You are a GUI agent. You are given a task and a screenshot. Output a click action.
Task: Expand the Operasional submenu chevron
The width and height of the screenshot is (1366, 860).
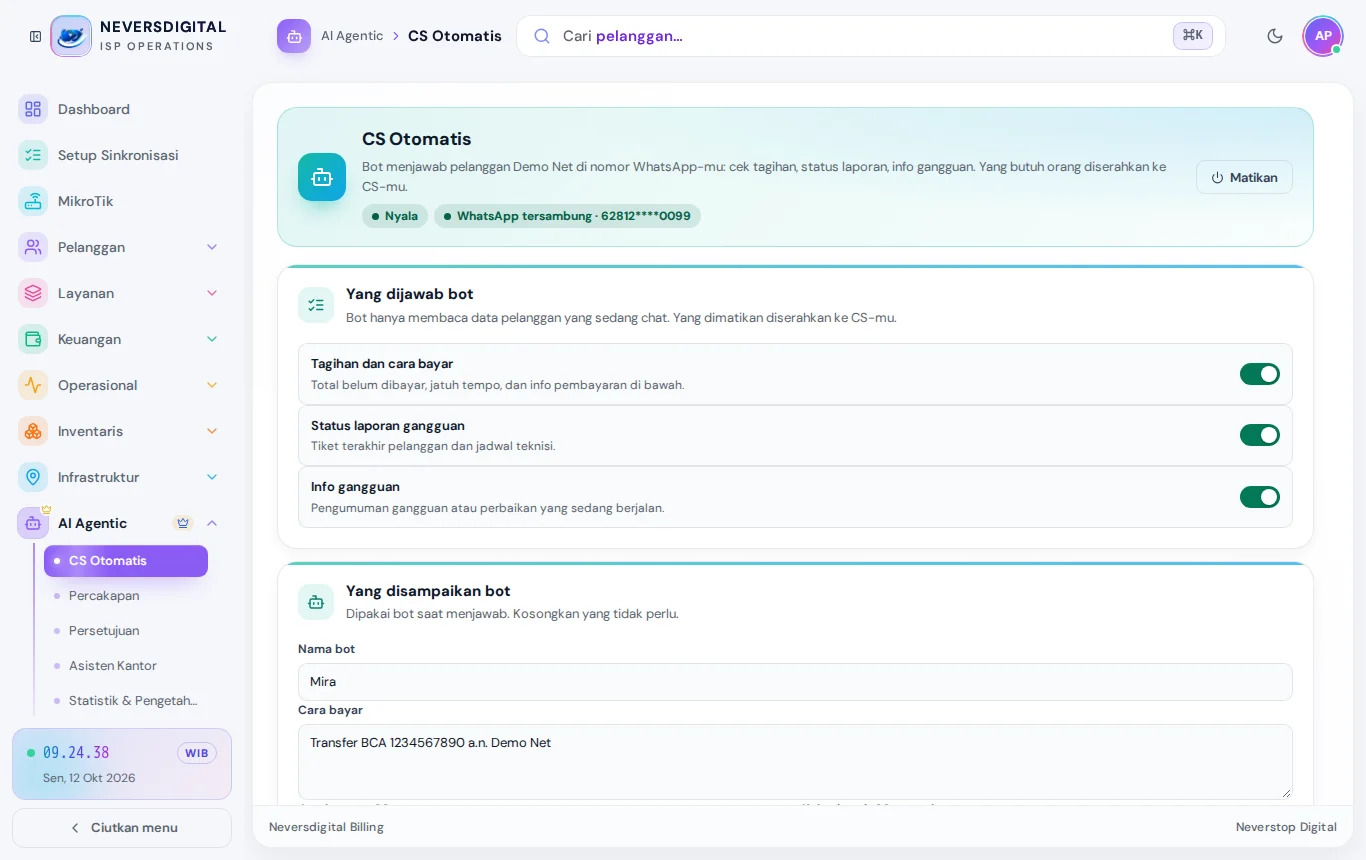(x=212, y=385)
